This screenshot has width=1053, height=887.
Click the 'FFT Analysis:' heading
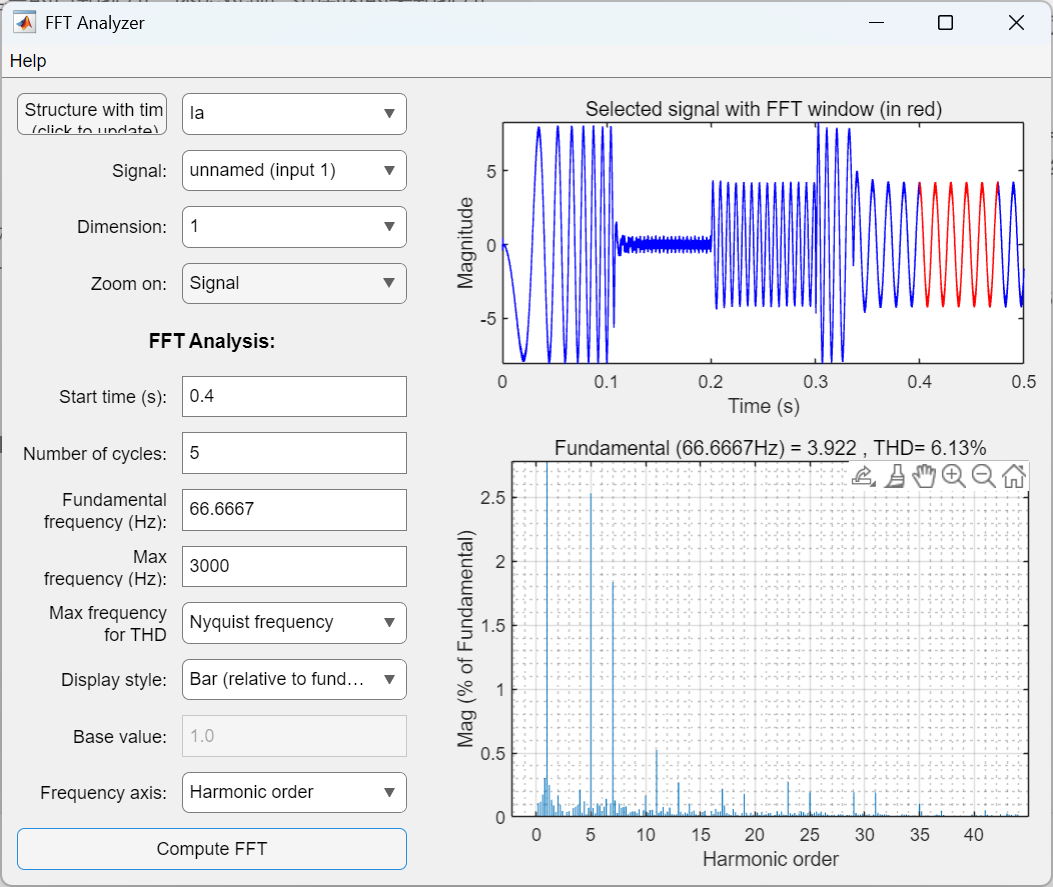pyautogui.click(x=212, y=341)
